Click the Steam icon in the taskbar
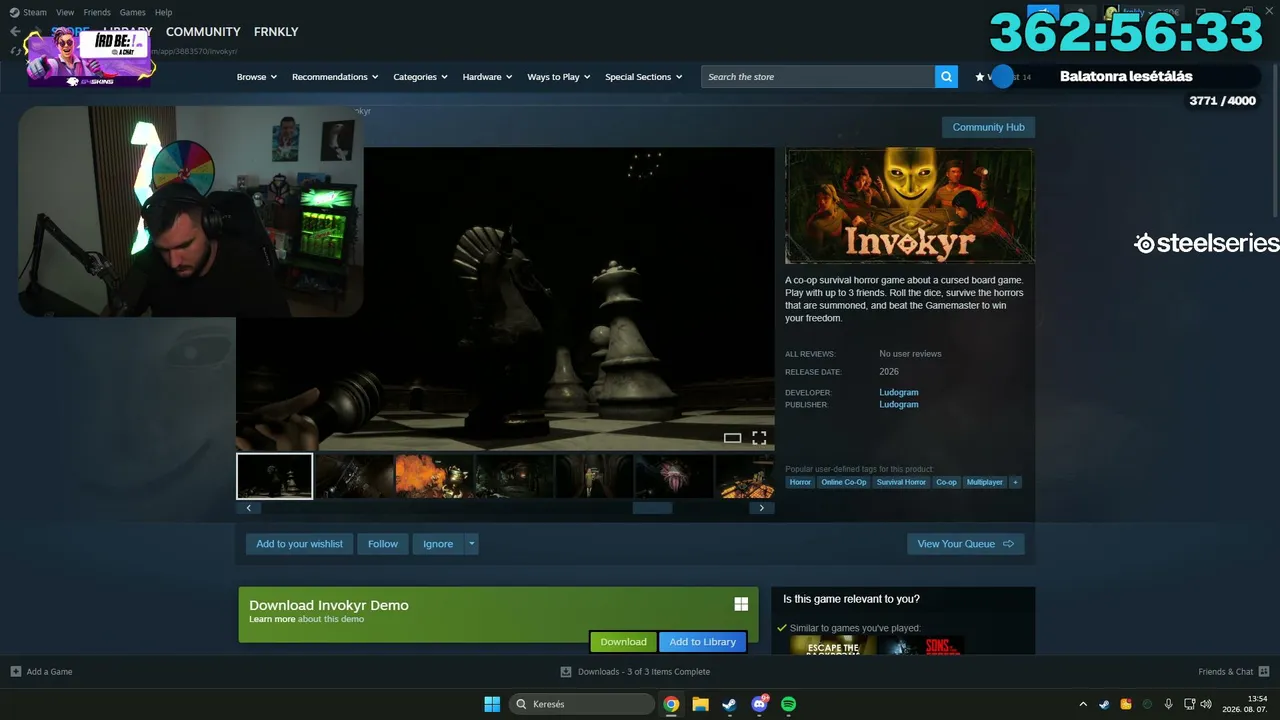This screenshot has width=1280, height=720. [729, 704]
